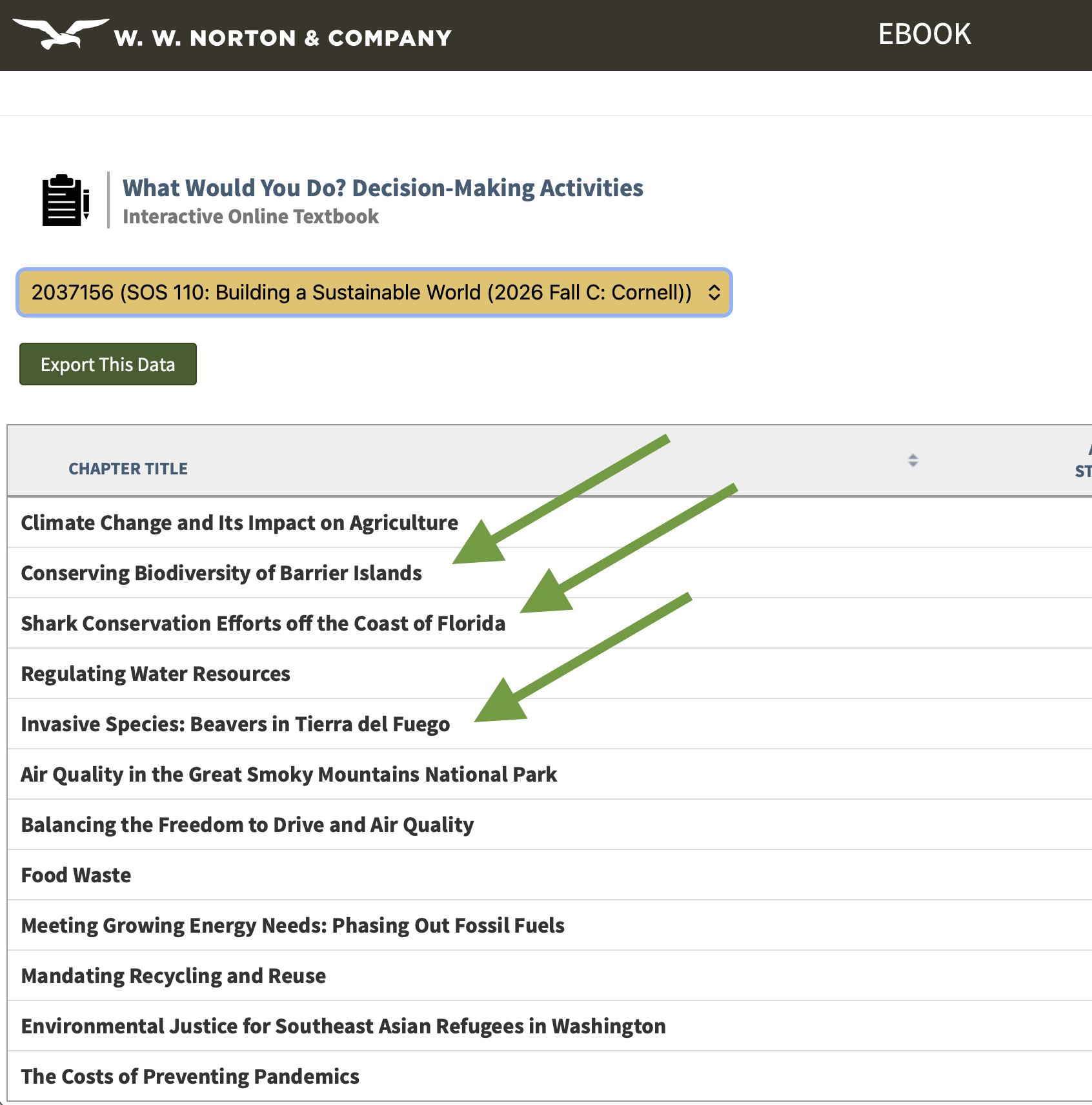Click the clipboard activity icon
1092x1105 pixels.
[x=66, y=200]
